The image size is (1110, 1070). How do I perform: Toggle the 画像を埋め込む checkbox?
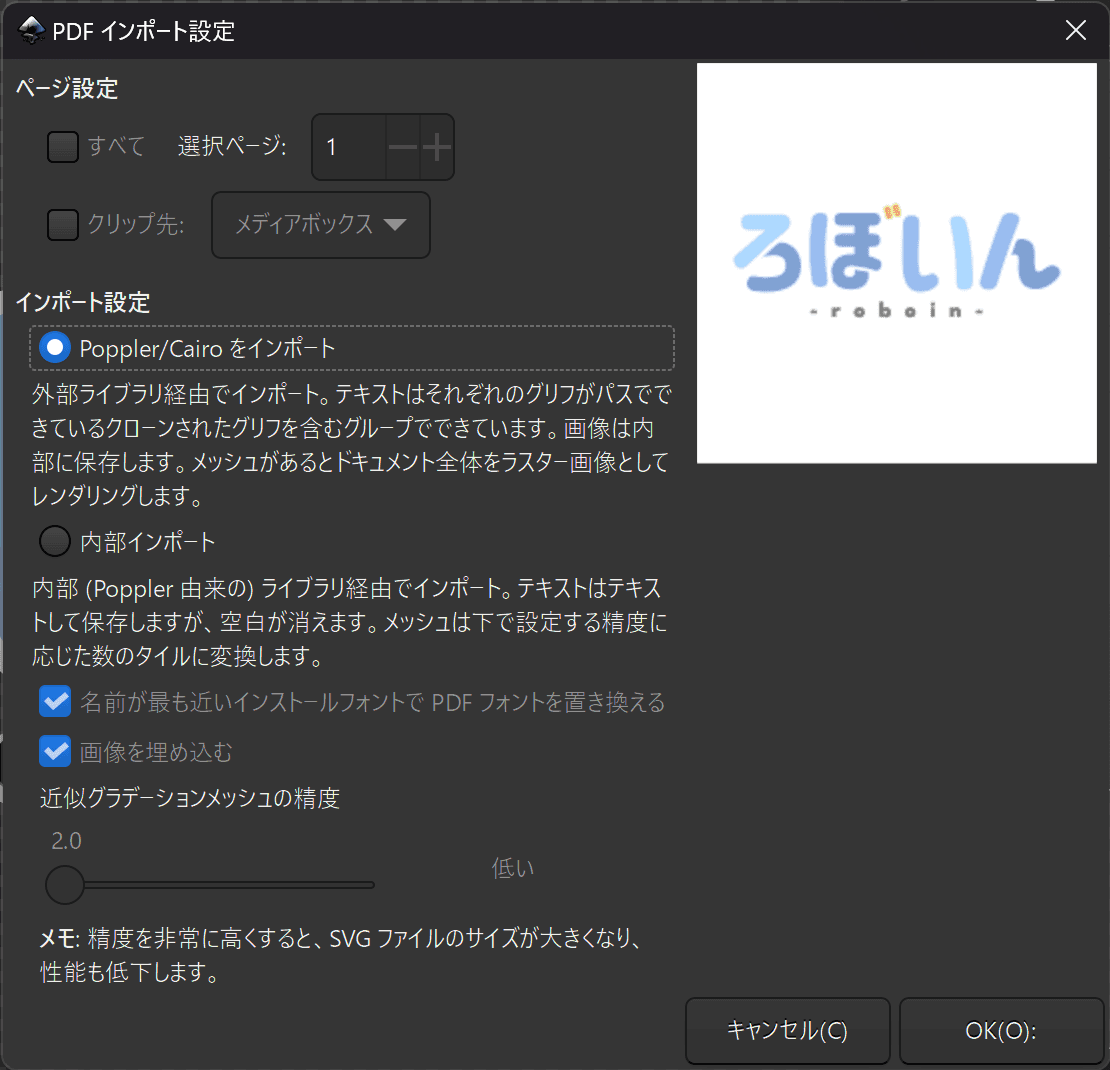[x=55, y=751]
